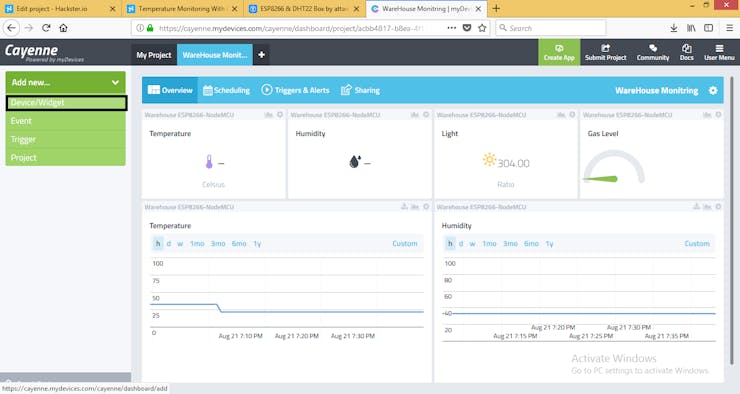
Task: Download data from Humidity line chart widget
Action: (697, 207)
